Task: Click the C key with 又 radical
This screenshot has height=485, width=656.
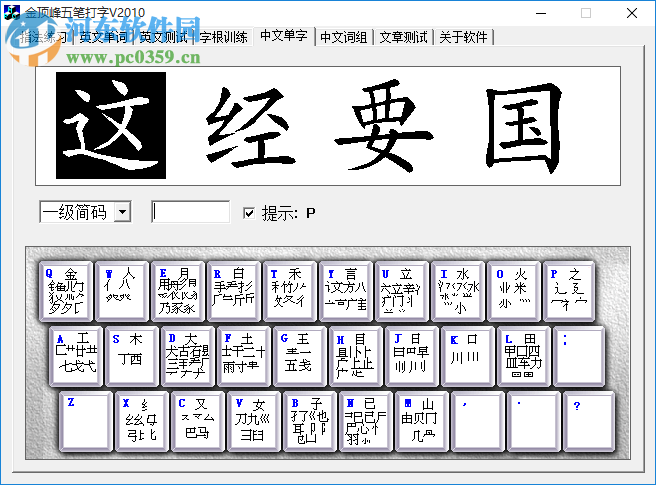Action: (198, 421)
